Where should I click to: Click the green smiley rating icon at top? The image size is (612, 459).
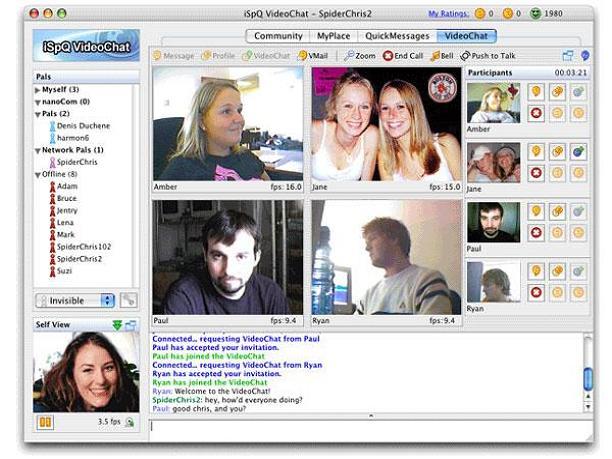pyautogui.click(x=536, y=14)
